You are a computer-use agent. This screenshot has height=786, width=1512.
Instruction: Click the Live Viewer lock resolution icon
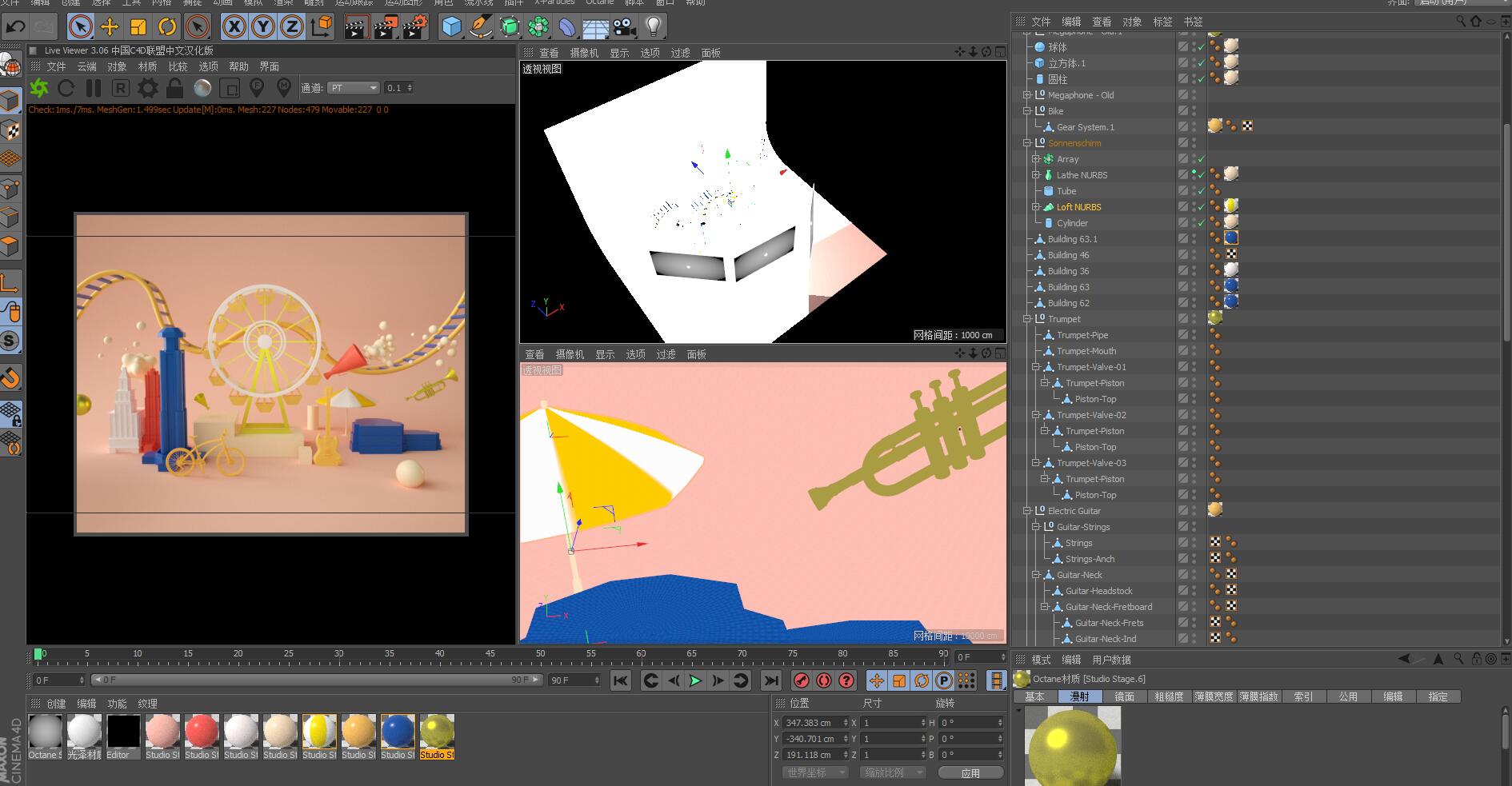[175, 88]
